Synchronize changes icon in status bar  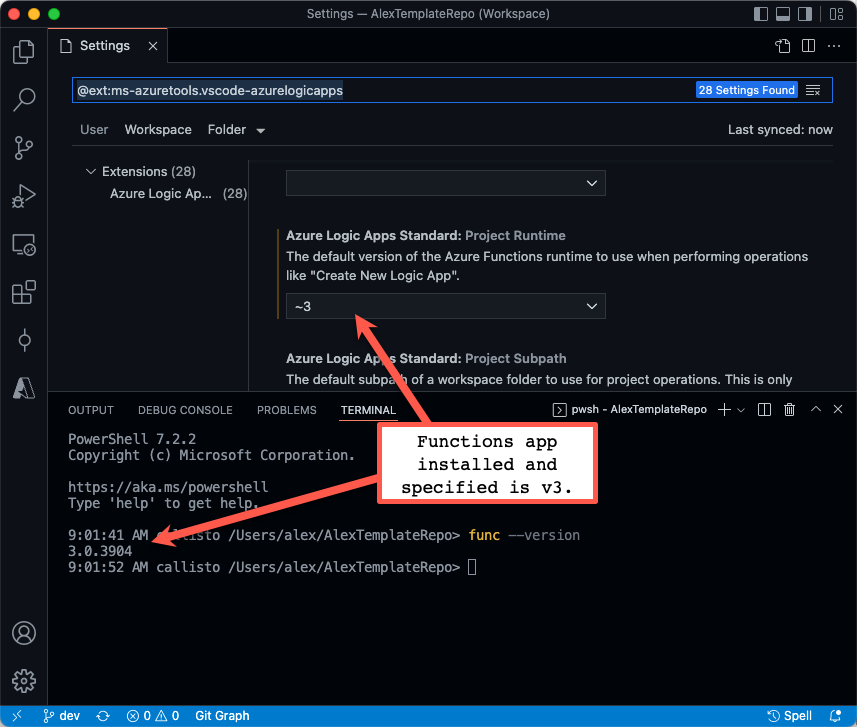[103, 716]
